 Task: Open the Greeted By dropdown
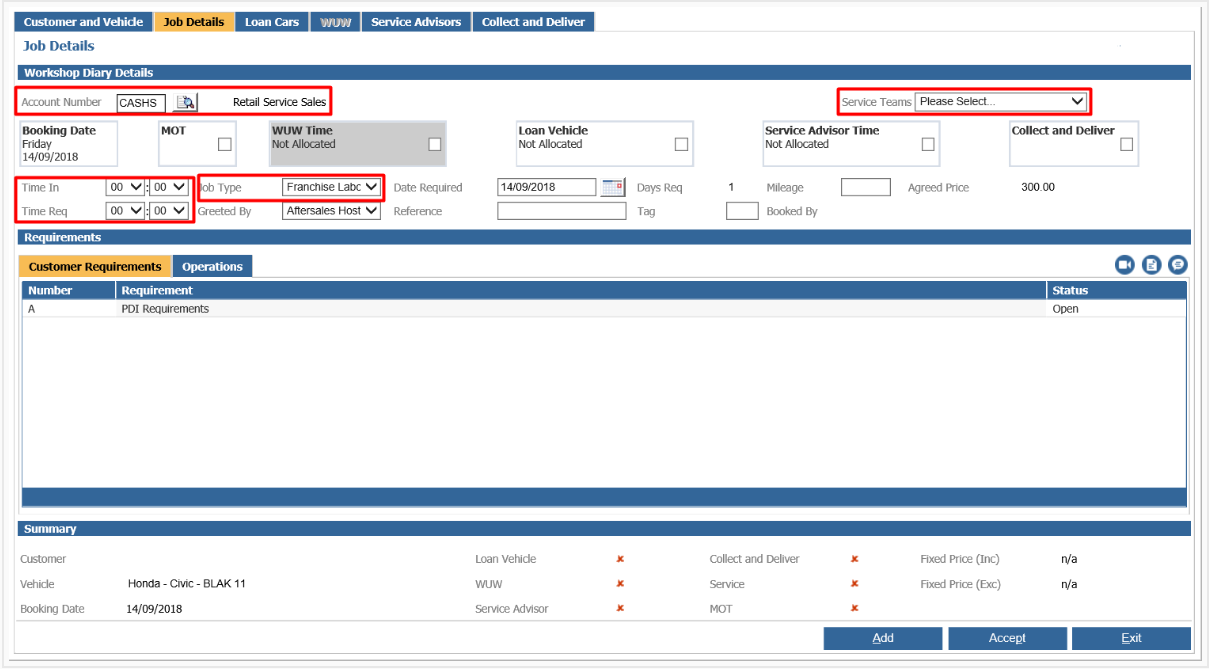click(331, 210)
